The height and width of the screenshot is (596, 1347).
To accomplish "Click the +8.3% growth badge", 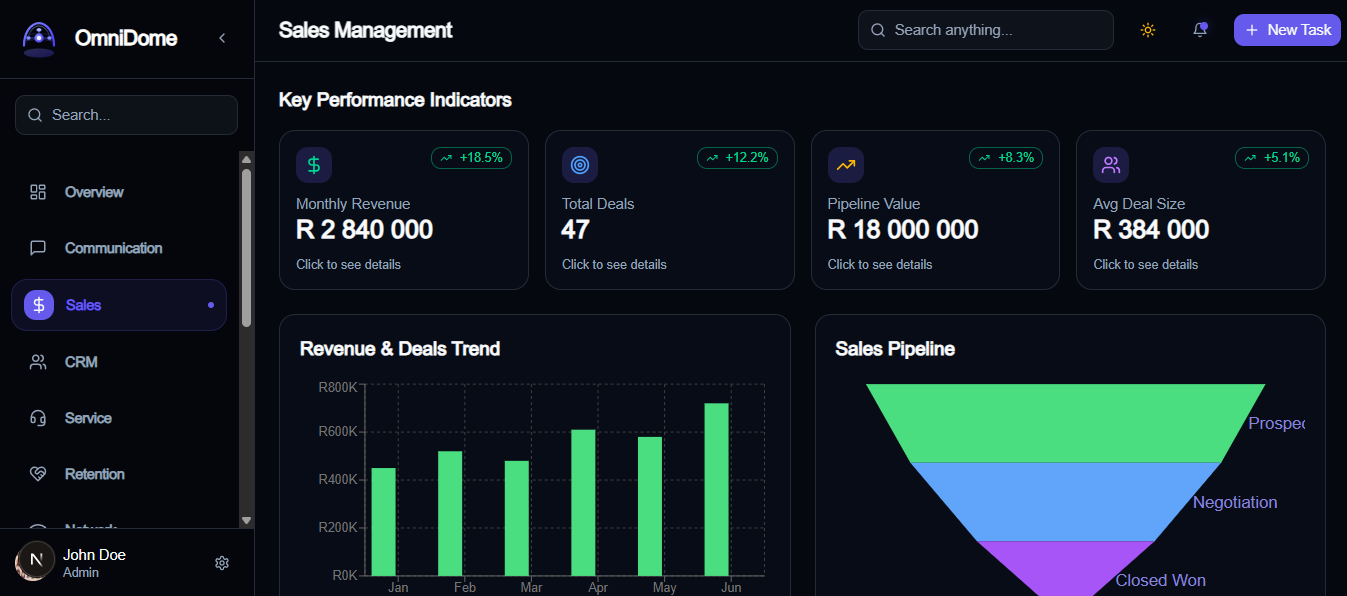I will tap(1006, 158).
